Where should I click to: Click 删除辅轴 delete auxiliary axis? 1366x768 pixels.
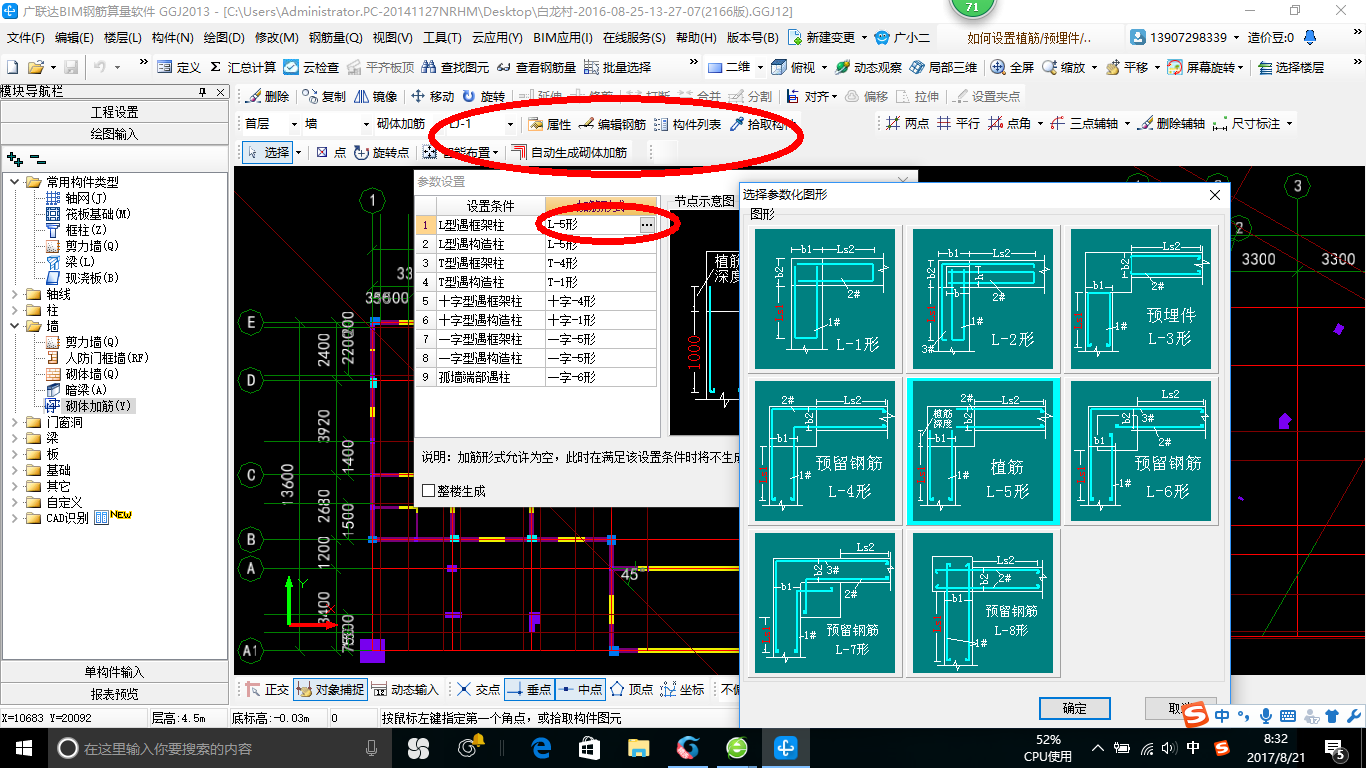[x=1171, y=124]
